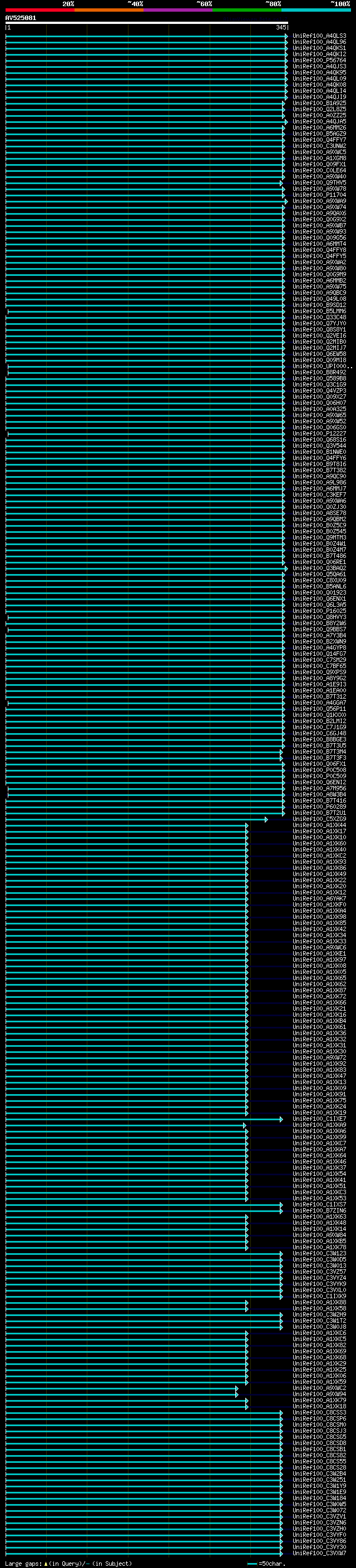Open hit UniRef100_A4QLS3

pyautogui.click(x=319, y=36)
